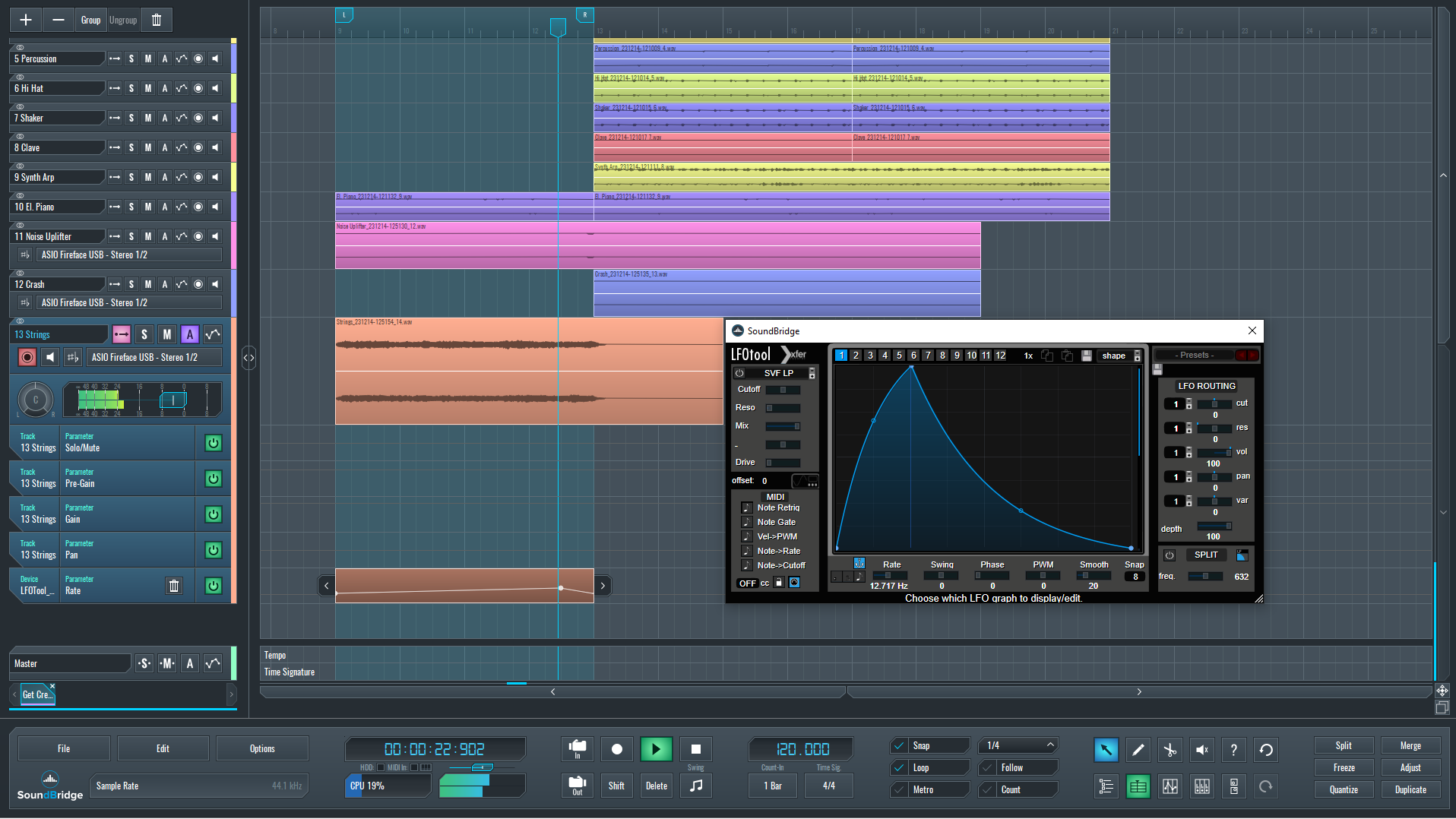Open the SVF LP filter type selector
This screenshot has height=819, width=1456.
pyautogui.click(x=780, y=373)
